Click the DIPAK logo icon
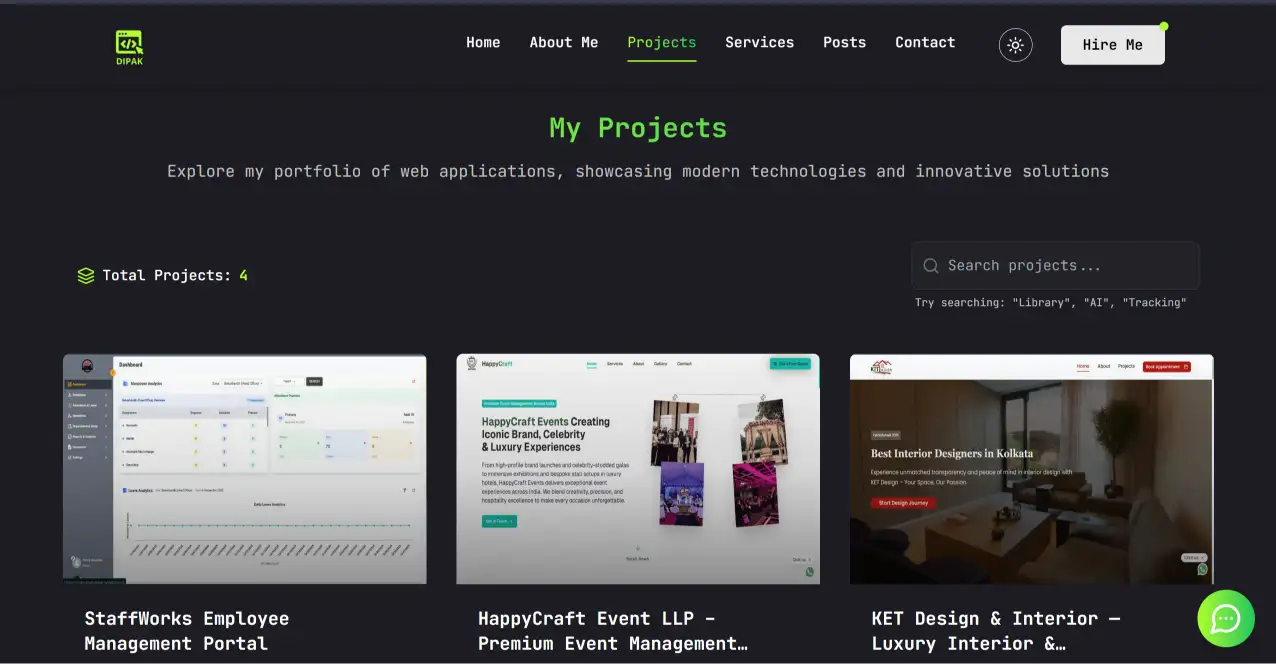 [128, 44]
